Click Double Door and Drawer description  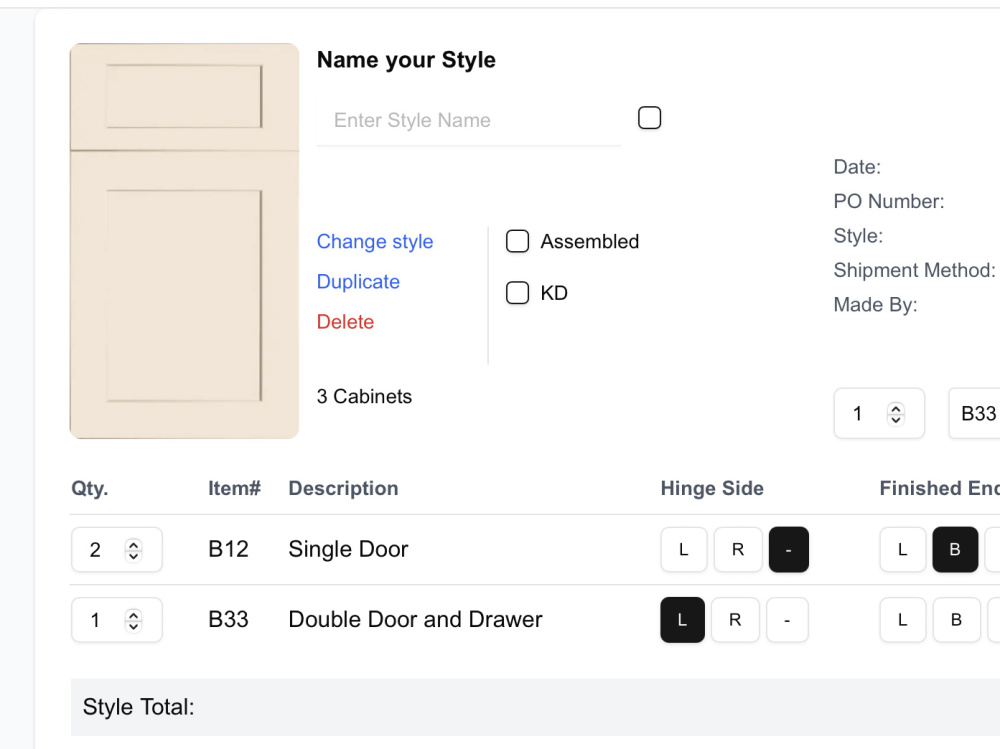tap(415, 619)
